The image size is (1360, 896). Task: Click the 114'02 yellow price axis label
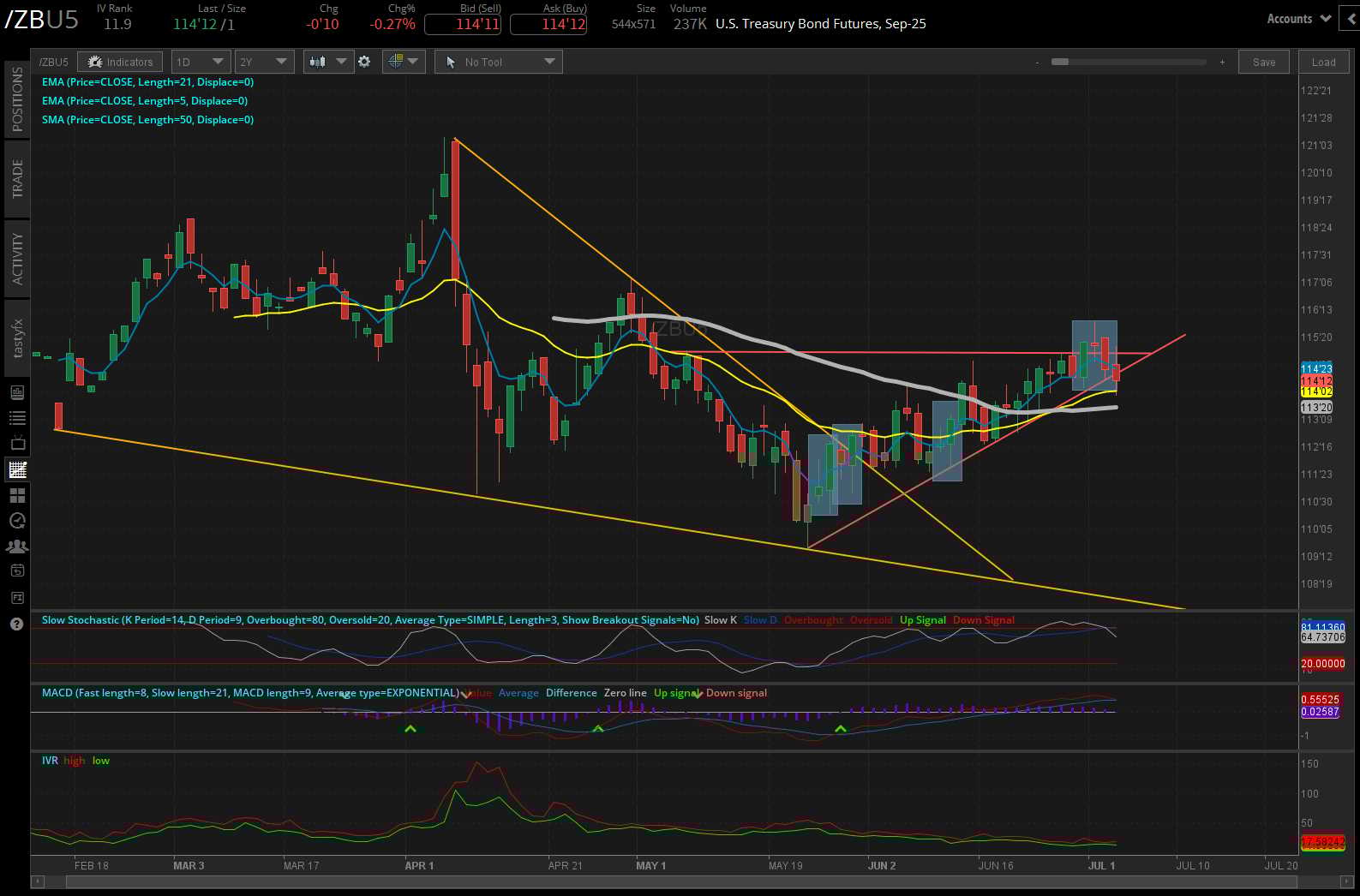click(x=1316, y=391)
